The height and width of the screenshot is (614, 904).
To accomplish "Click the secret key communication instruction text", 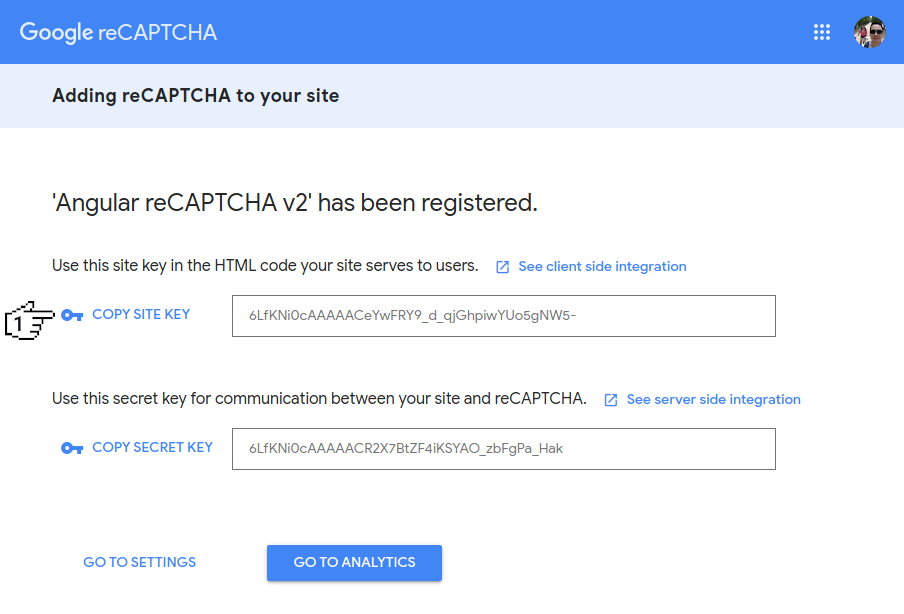I will tap(319, 399).
